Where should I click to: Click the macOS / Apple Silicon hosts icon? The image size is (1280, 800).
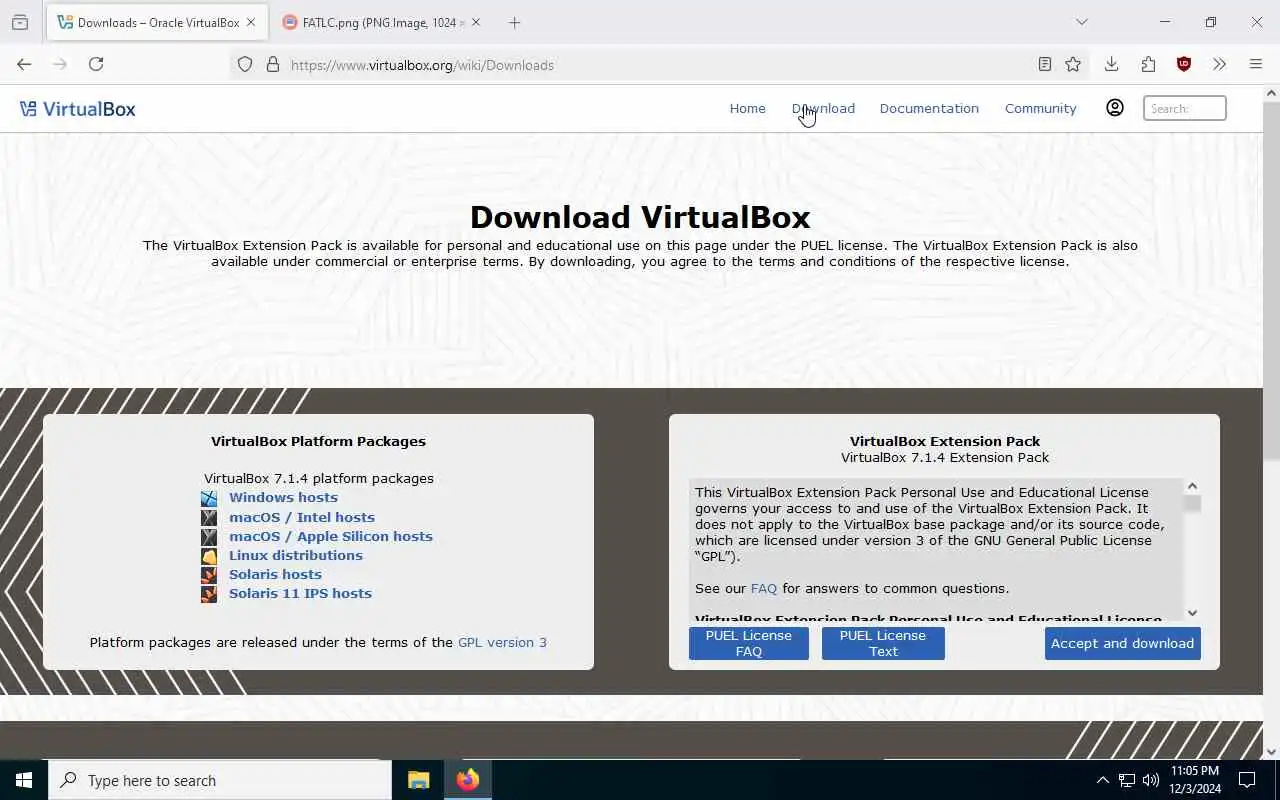coord(209,536)
